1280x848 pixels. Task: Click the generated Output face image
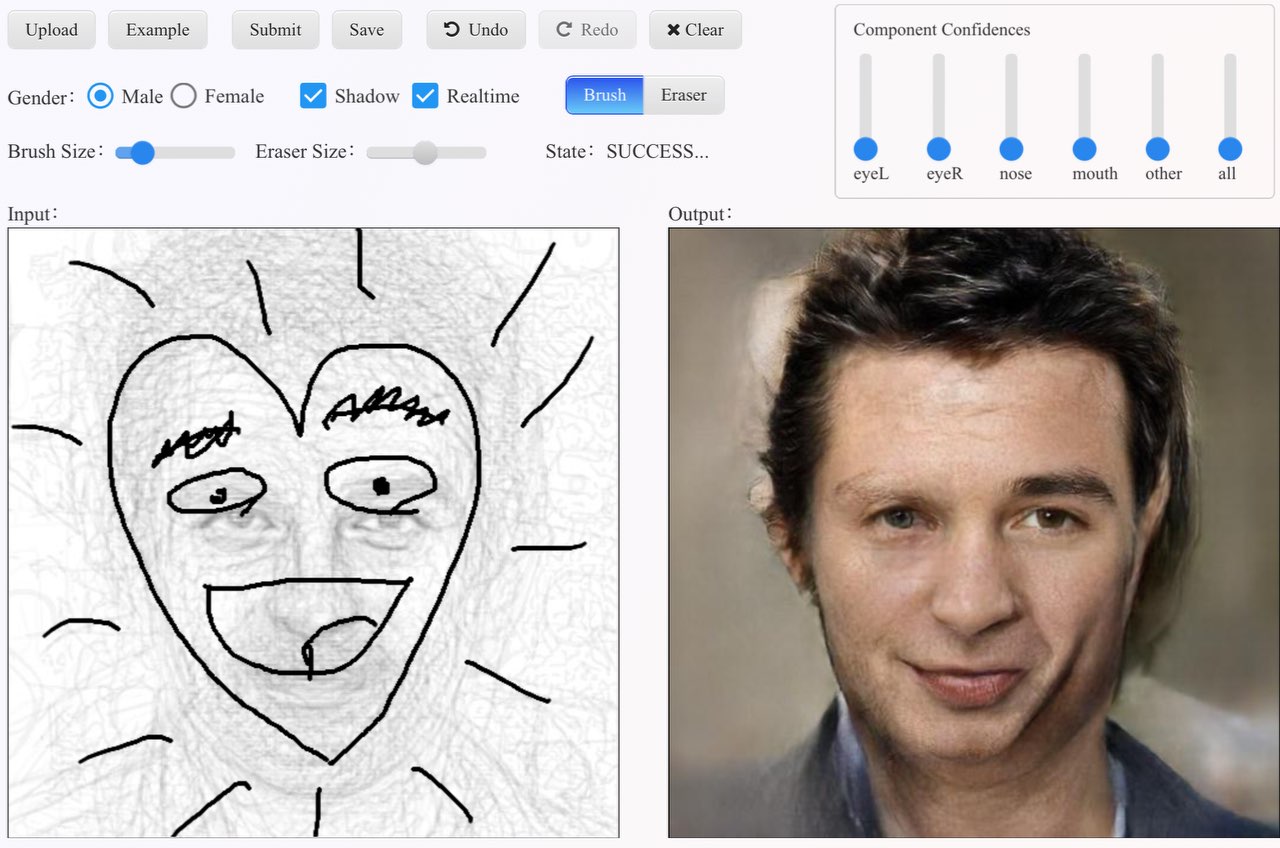[973, 532]
